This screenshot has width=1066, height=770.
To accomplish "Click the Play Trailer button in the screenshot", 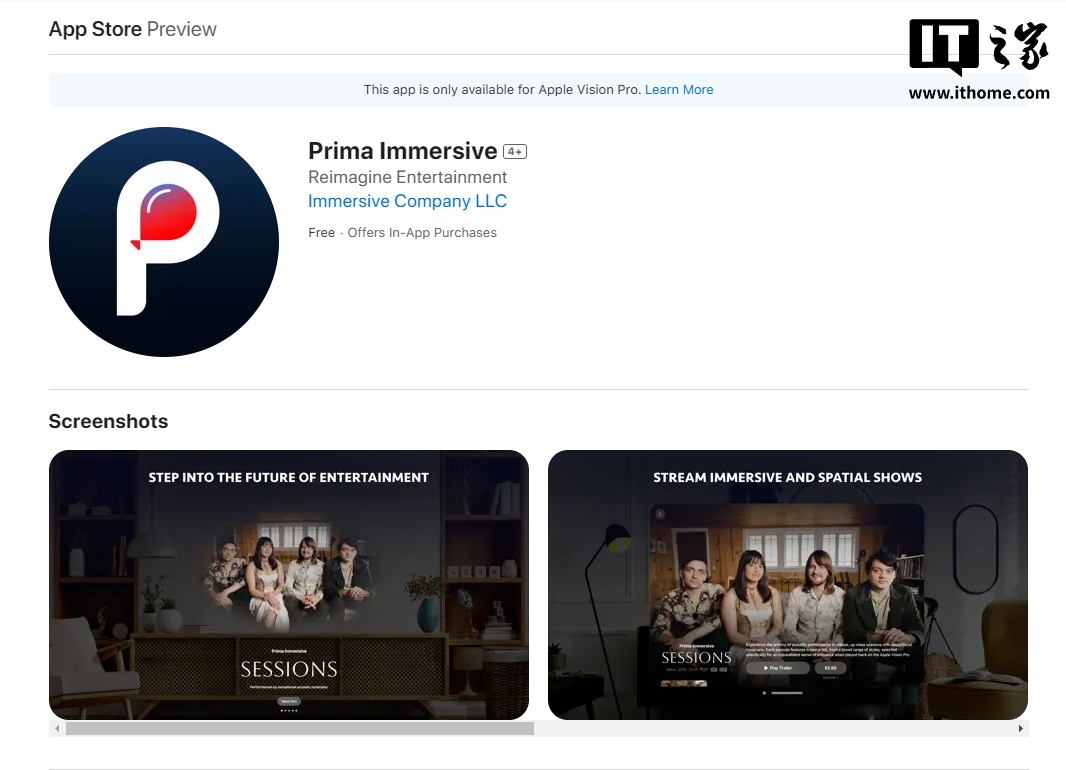I will click(x=777, y=667).
